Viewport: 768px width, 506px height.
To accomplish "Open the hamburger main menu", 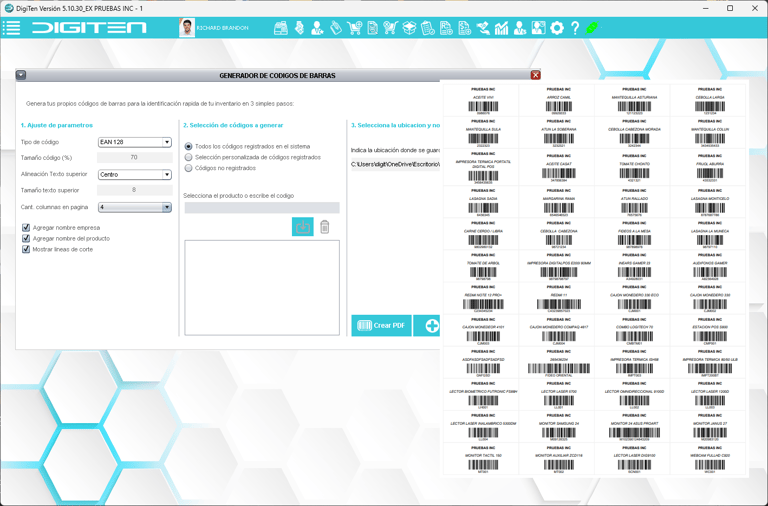I will pos(11,28).
